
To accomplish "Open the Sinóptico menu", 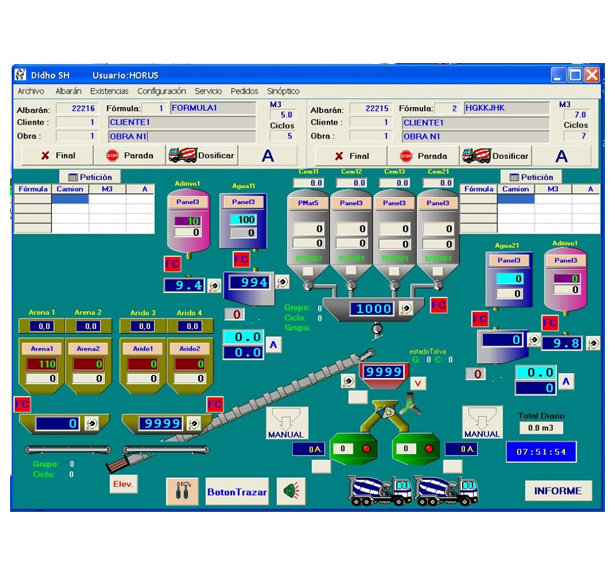I will point(283,91).
